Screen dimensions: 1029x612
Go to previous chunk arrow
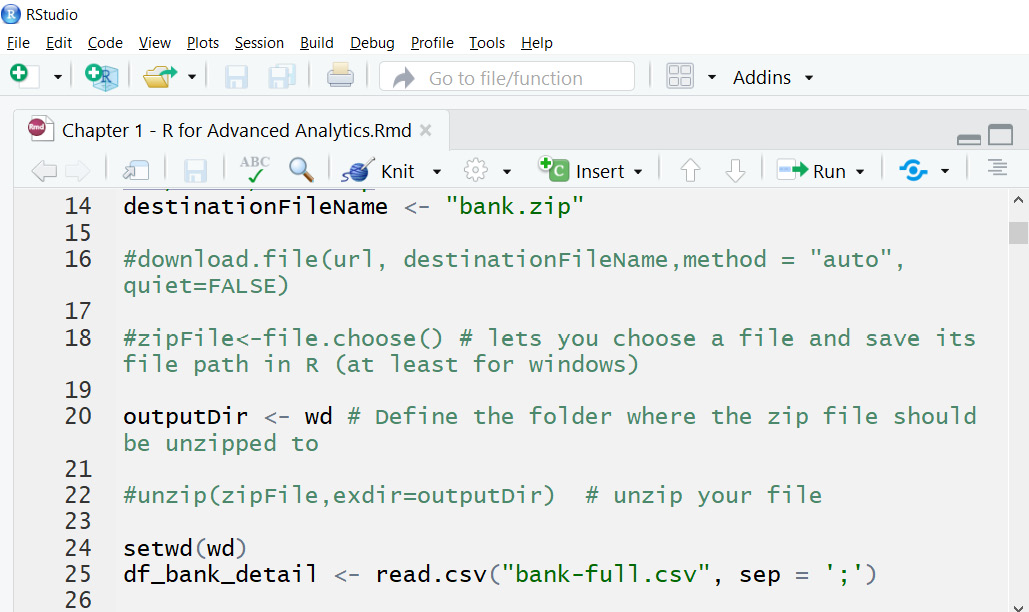(690, 171)
